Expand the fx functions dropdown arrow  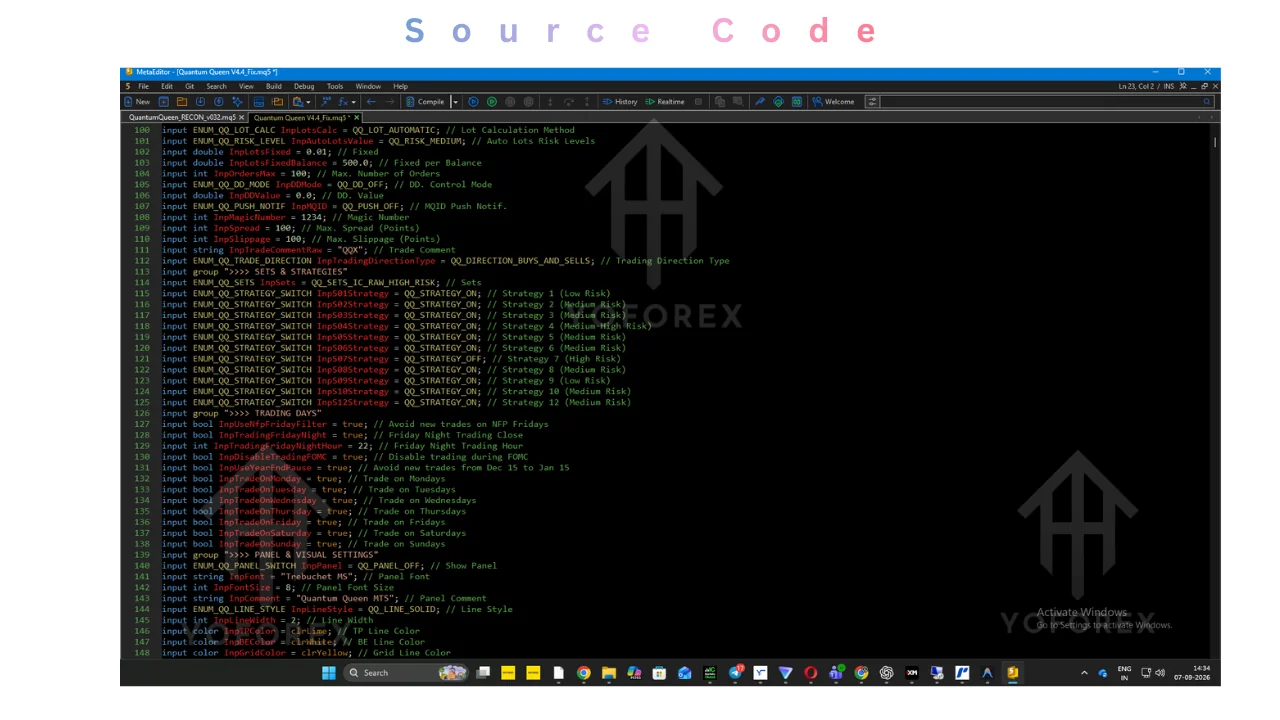[x=353, y=101]
